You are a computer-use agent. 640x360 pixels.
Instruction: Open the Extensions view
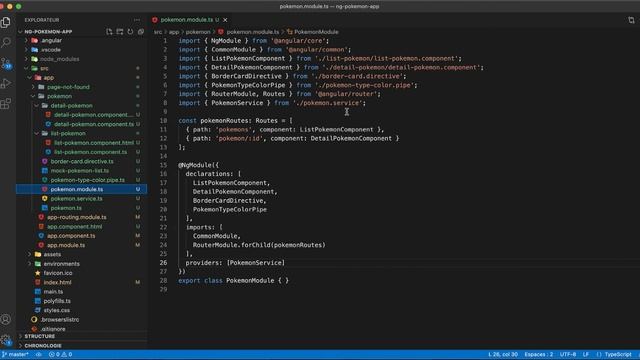[x=6, y=103]
